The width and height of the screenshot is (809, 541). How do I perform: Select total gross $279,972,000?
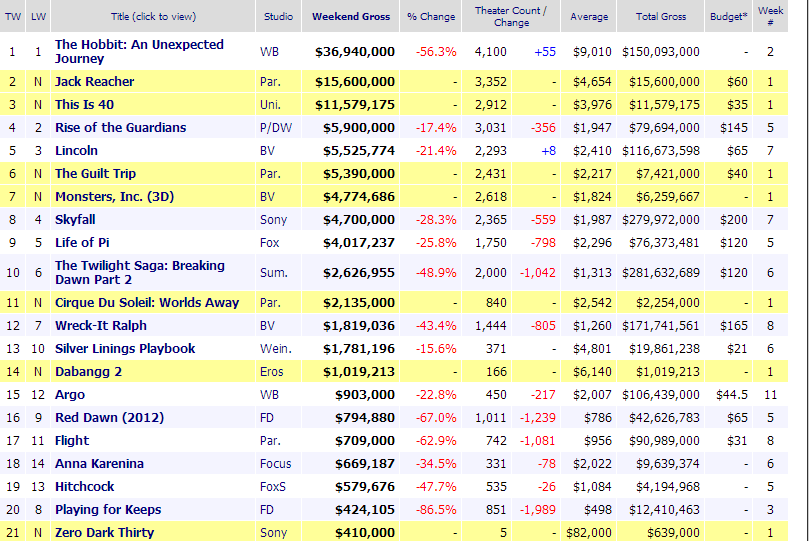(661, 220)
